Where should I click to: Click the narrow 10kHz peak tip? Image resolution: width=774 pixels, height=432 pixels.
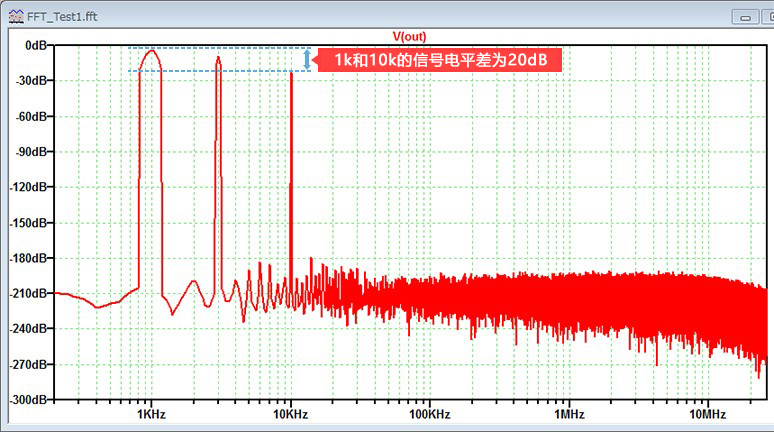click(x=290, y=73)
